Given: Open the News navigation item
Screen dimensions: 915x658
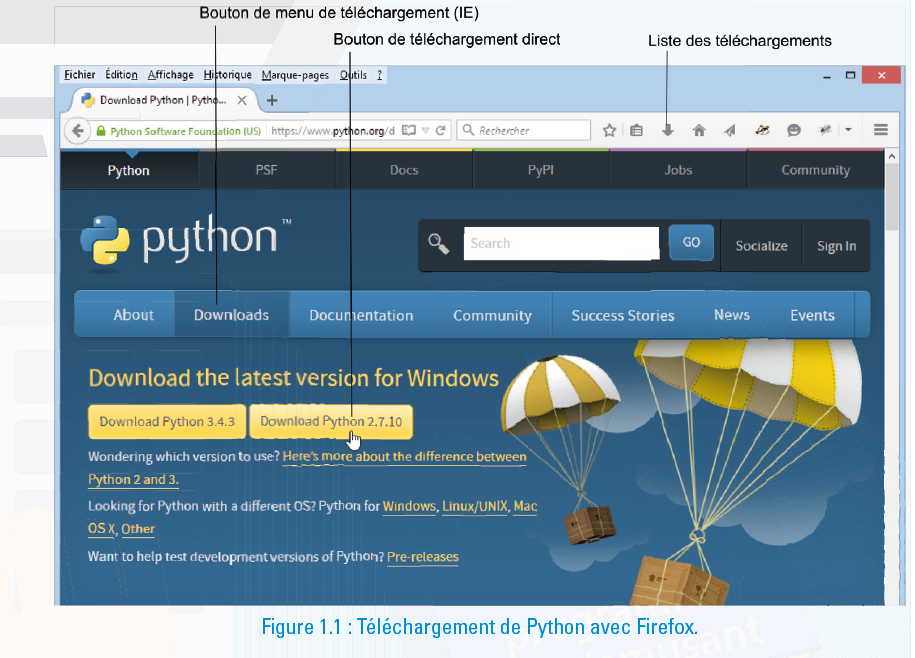Looking at the screenshot, I should click(732, 315).
